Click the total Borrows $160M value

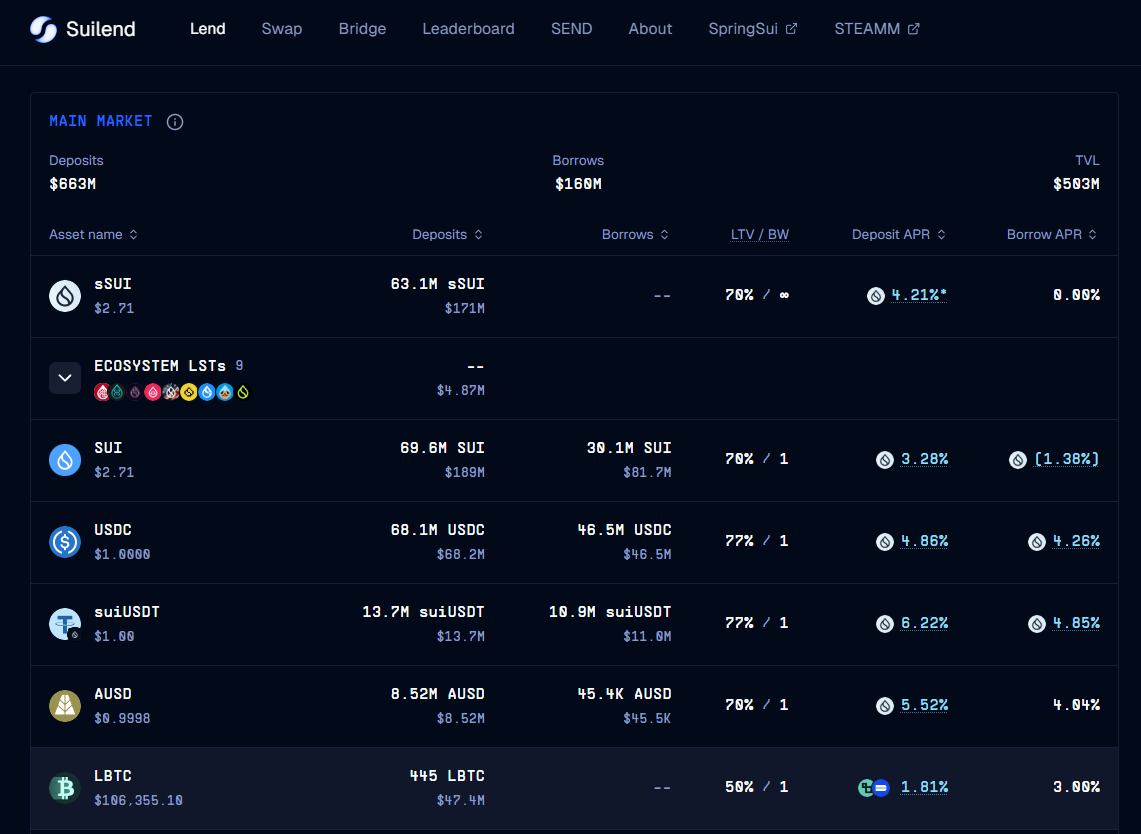click(578, 184)
